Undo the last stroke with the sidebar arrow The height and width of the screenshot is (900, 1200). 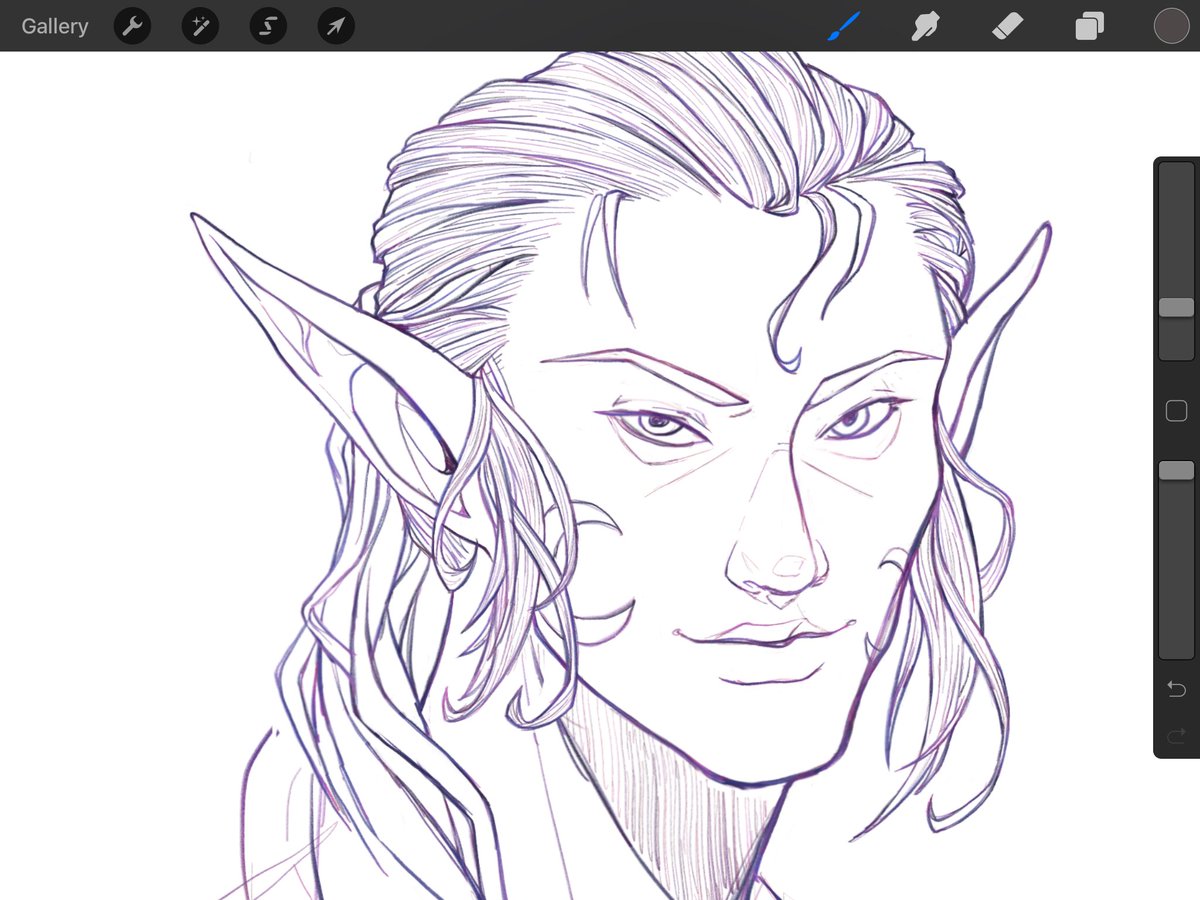(1176, 689)
